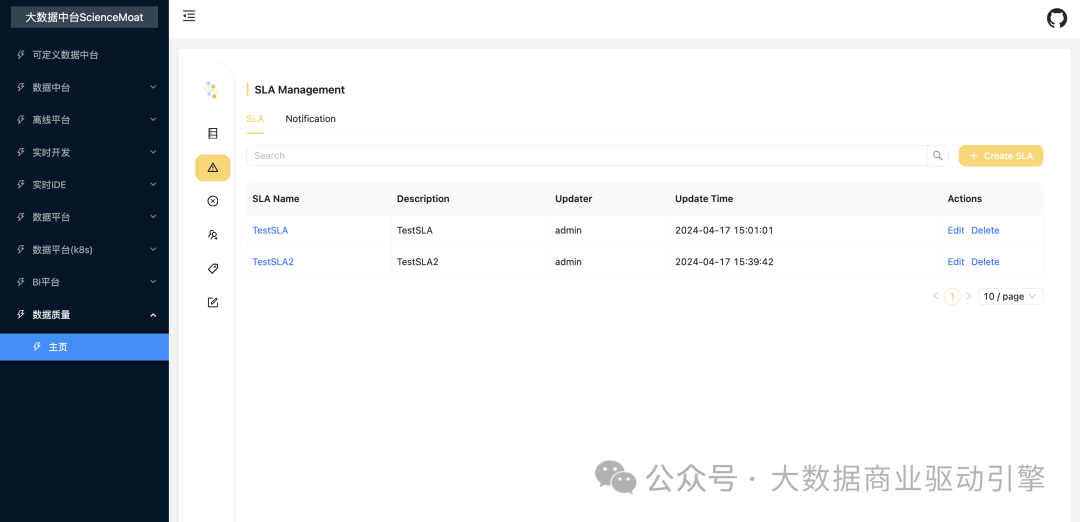Viewport: 1080px width, 522px height.
Task: Collapse the 数据质量 menu
Action: tap(85, 315)
